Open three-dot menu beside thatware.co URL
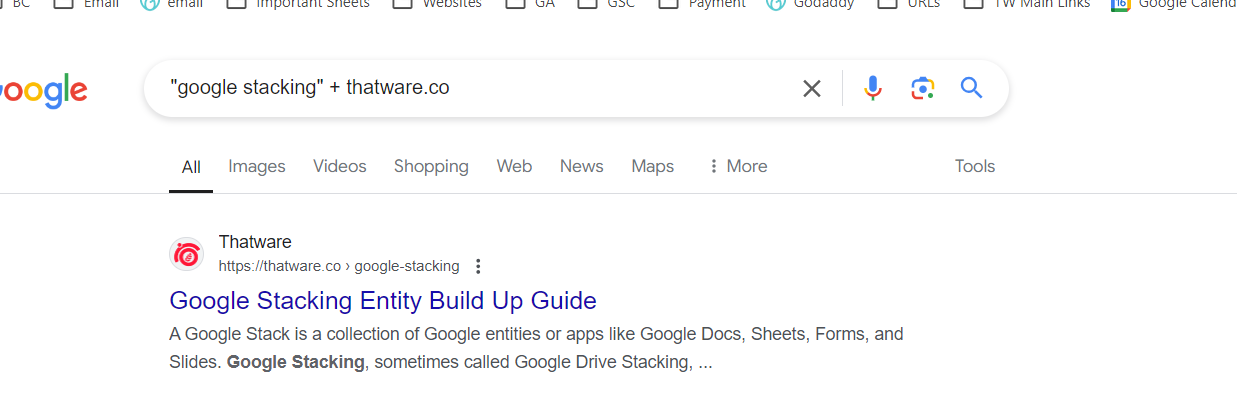The image size is (1237, 396). (x=478, y=266)
